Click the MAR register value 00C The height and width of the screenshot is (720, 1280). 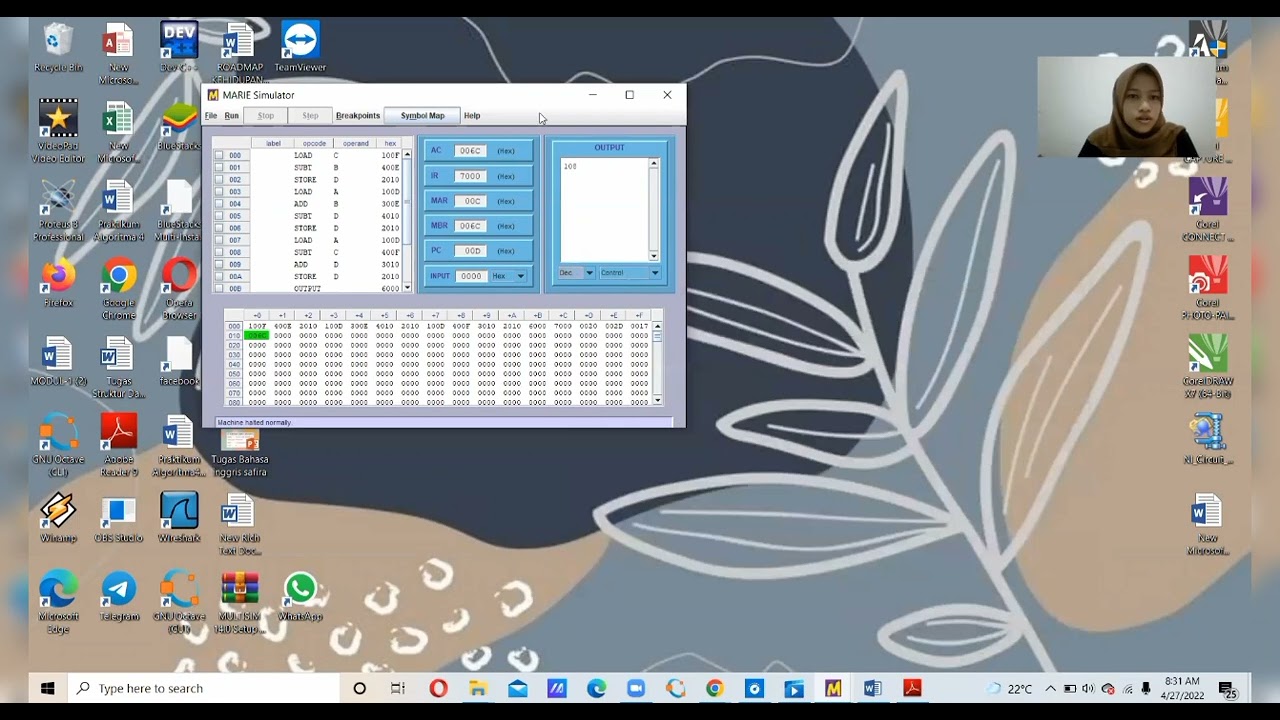(472, 201)
